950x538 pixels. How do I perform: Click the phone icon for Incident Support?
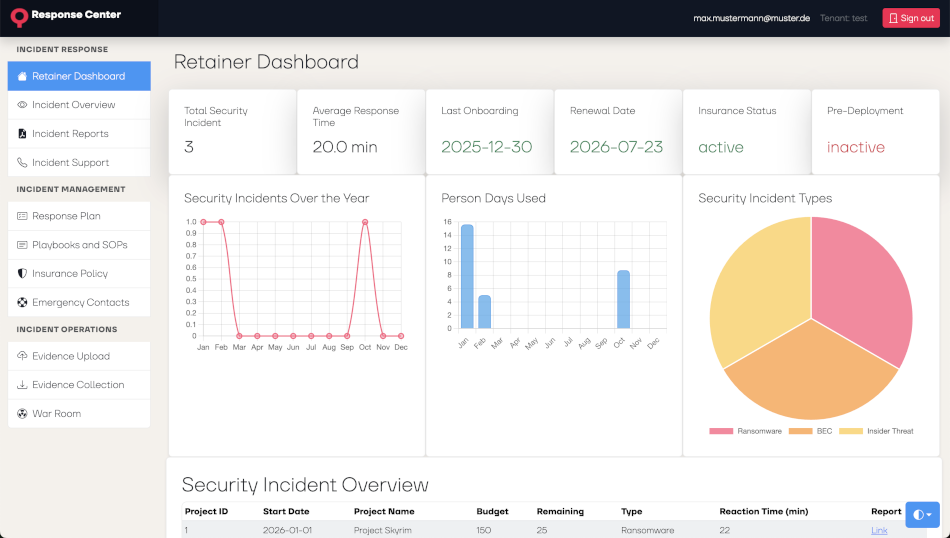pyautogui.click(x=22, y=163)
